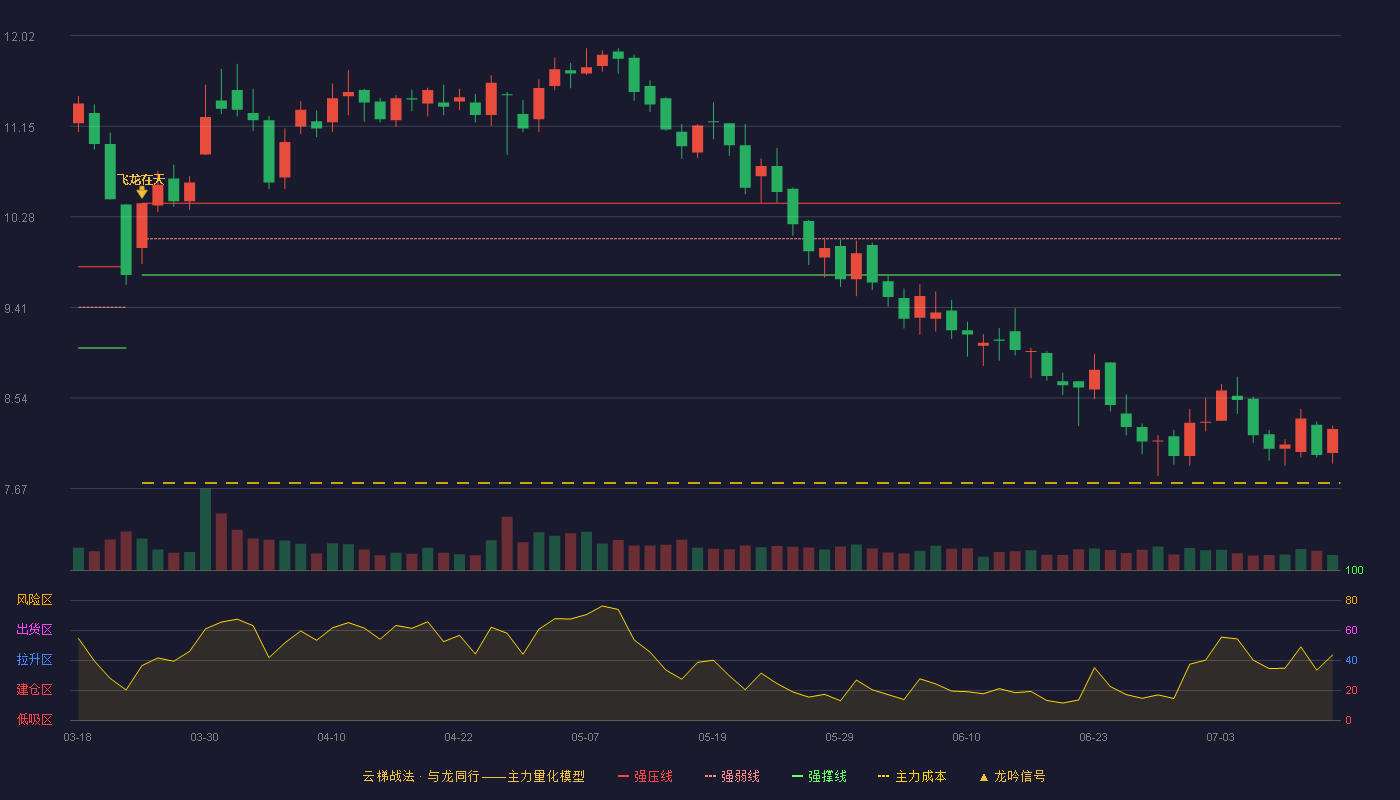Click the 60 indicator scale label
The image size is (1400, 800).
coord(1351,630)
